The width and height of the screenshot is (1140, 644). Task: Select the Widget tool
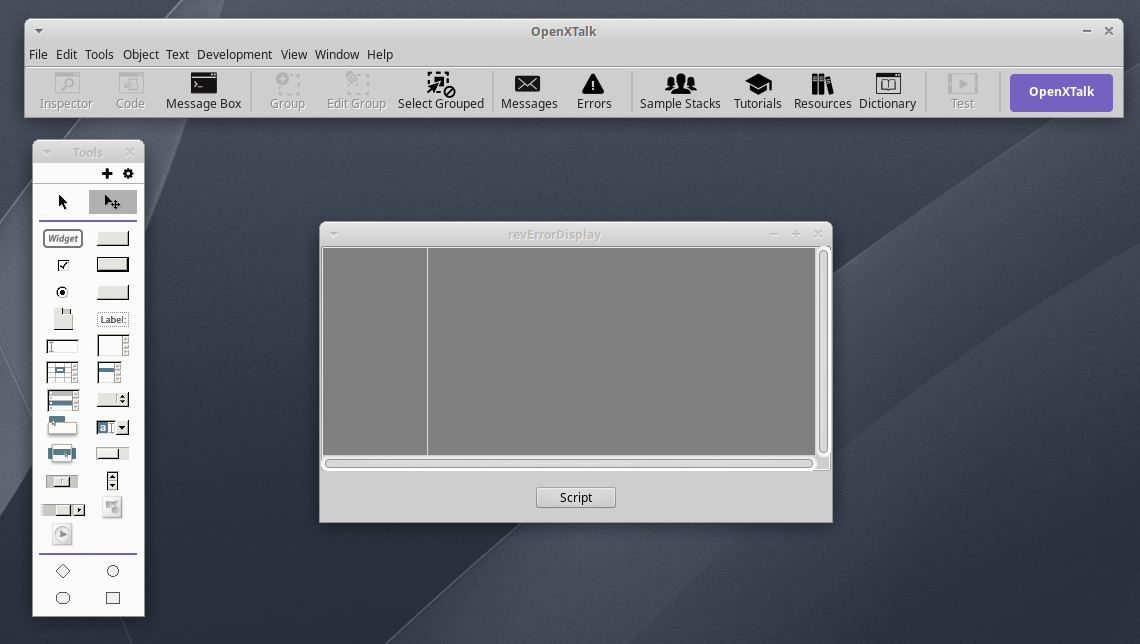tap(63, 238)
